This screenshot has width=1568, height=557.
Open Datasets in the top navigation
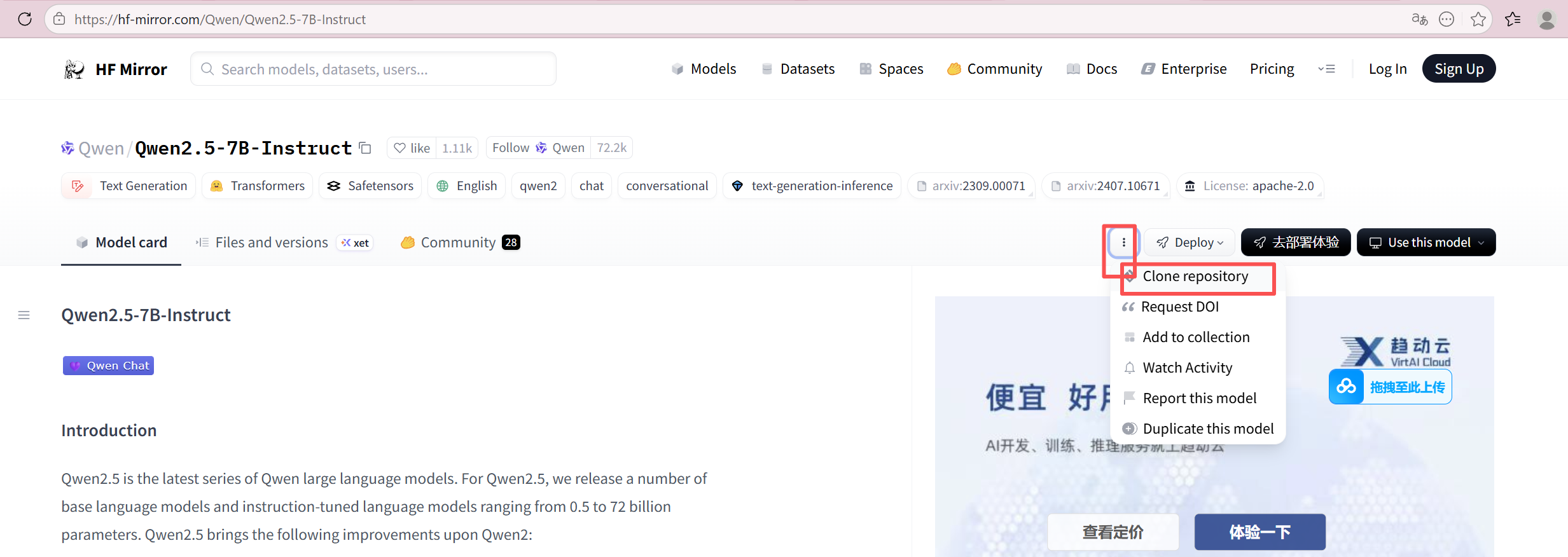click(798, 69)
